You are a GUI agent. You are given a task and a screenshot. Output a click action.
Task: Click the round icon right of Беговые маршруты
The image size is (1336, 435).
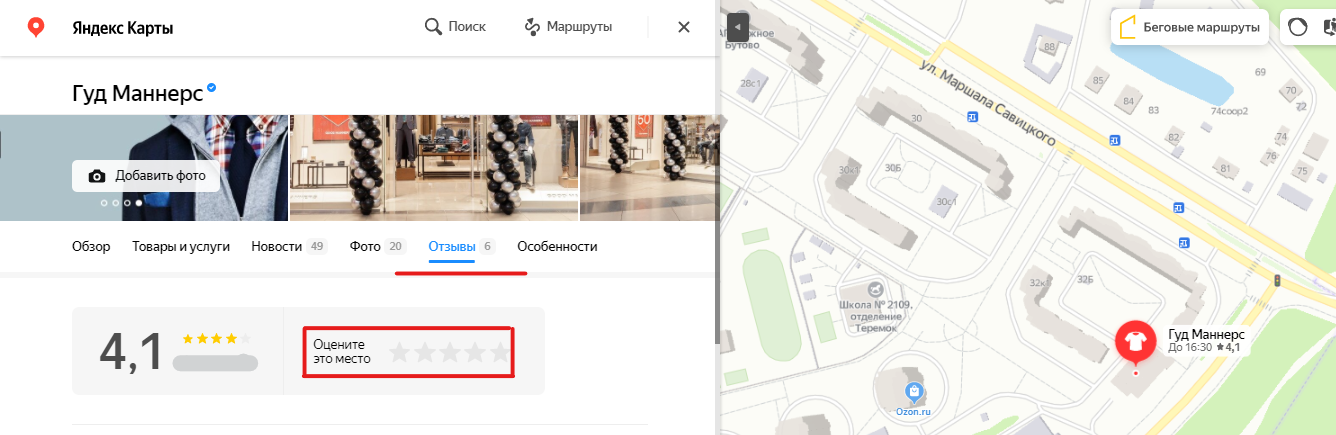[1297, 27]
